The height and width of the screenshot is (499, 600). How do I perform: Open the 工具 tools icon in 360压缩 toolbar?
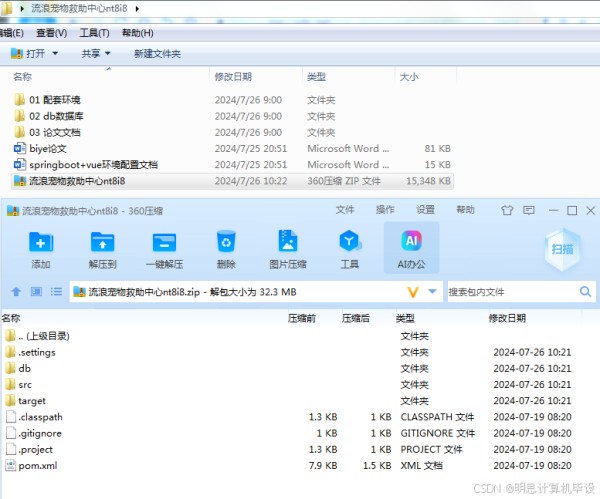(x=349, y=241)
